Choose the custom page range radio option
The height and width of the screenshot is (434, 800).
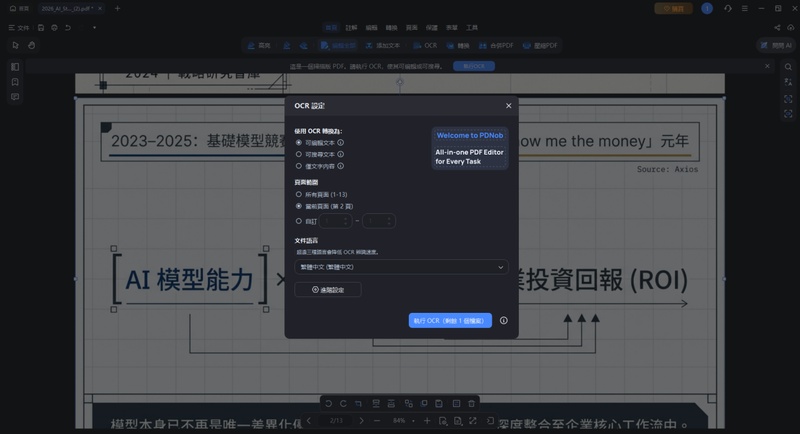(x=298, y=221)
